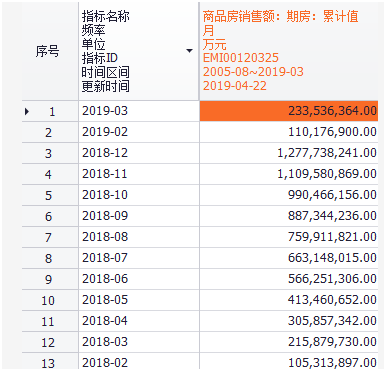Click the value 215,879,730.00
This screenshot has width=386, height=371.
click(x=332, y=342)
